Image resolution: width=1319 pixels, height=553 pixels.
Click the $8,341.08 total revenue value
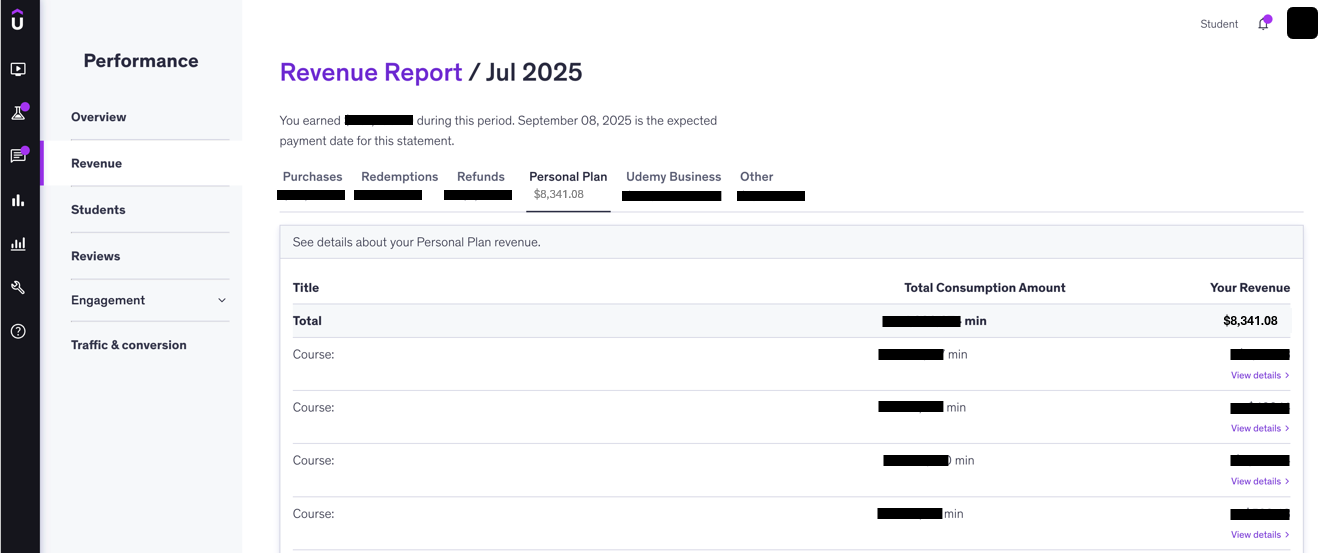click(1250, 321)
